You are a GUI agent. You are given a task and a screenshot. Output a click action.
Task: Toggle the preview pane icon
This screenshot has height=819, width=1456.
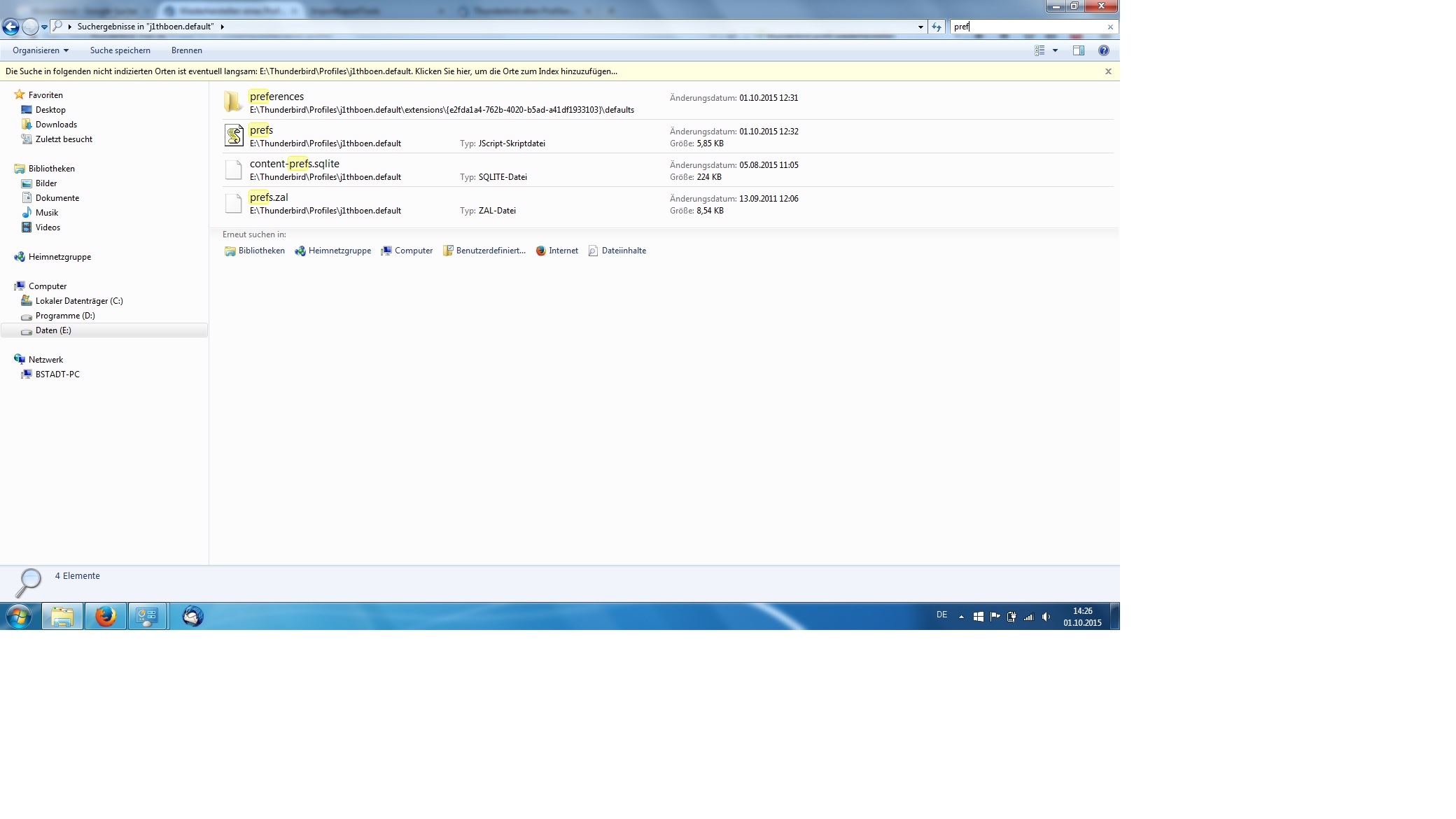tap(1078, 50)
